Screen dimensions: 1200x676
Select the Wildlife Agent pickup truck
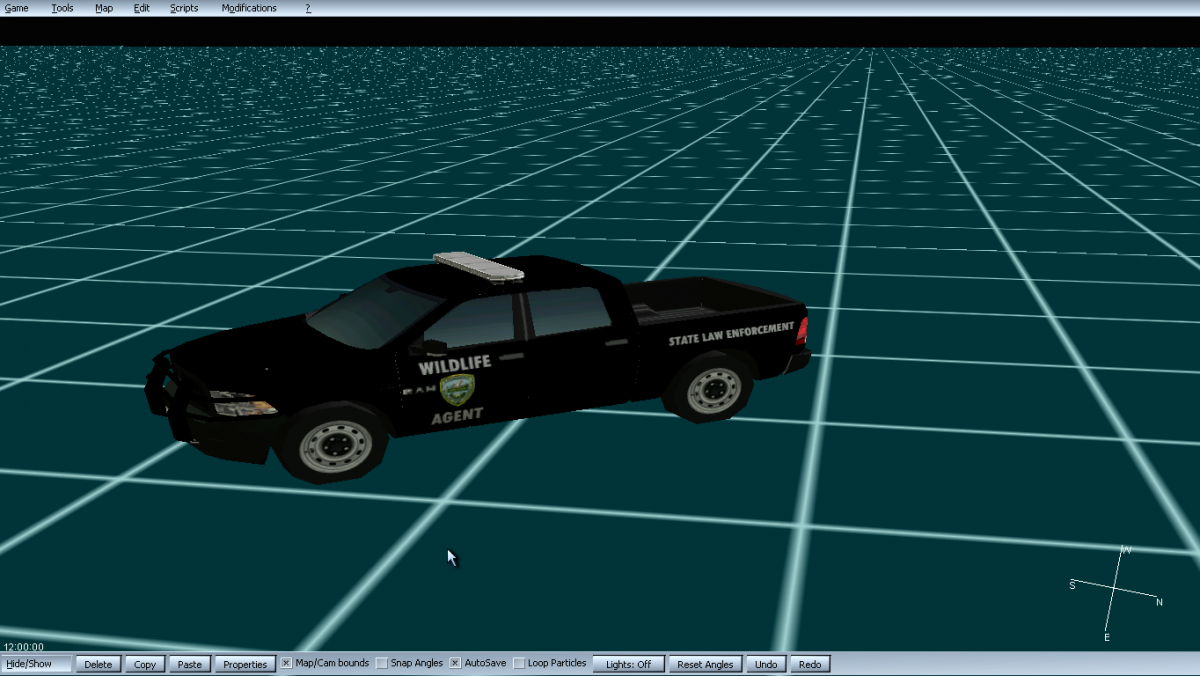[478, 367]
